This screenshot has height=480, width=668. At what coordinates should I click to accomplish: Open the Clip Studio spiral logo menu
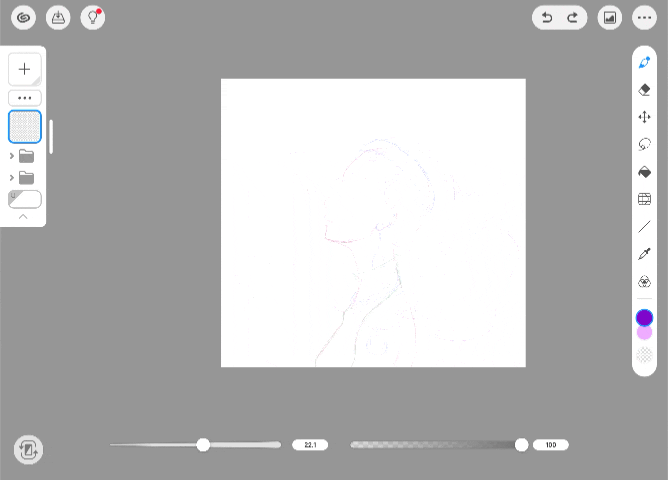point(23,18)
